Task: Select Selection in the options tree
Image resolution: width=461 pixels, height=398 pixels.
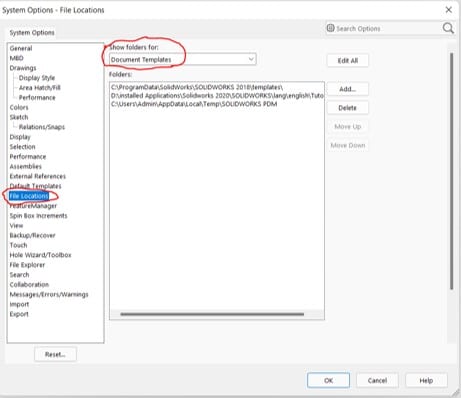Action: [22, 147]
